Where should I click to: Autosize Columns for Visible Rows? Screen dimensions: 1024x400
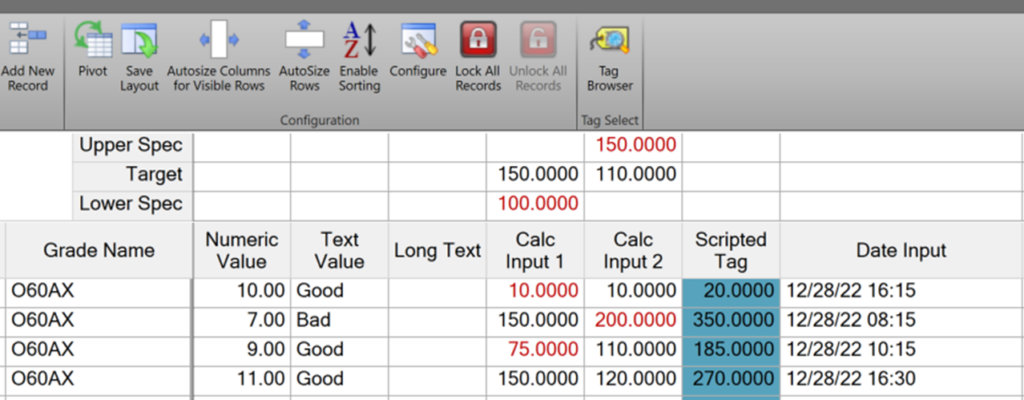coord(219,39)
